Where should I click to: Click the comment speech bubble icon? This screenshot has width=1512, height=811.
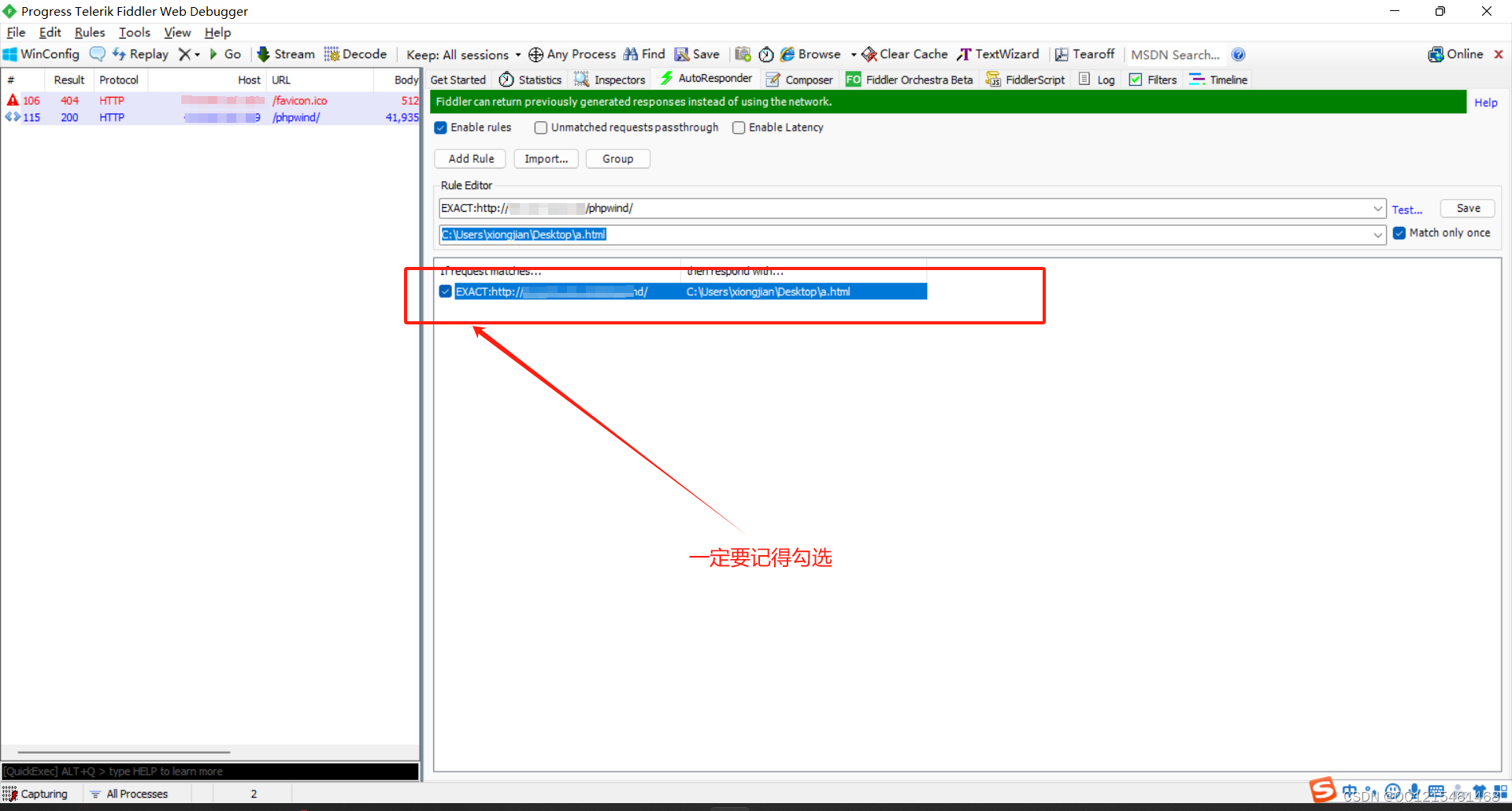click(97, 54)
